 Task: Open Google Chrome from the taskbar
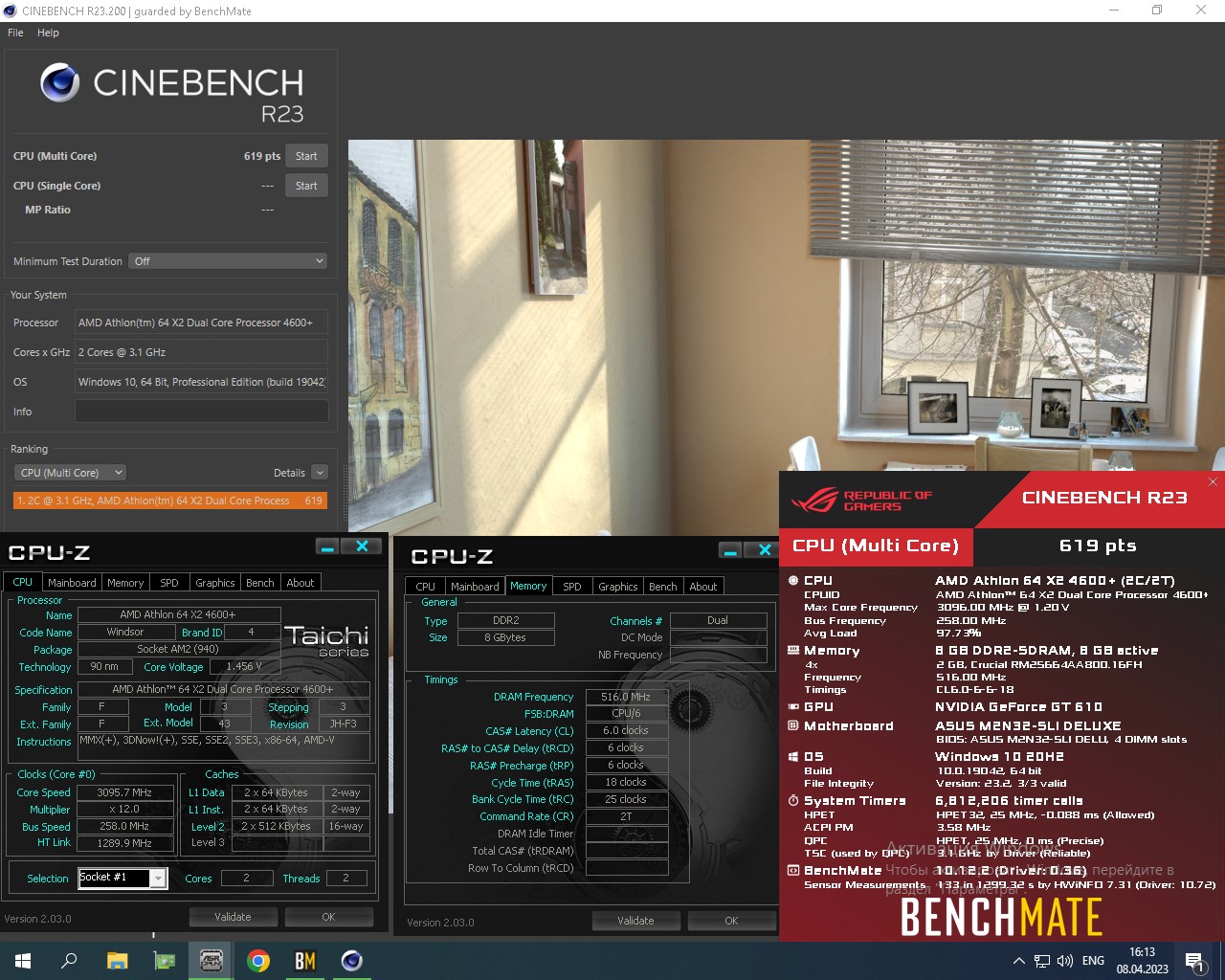click(x=257, y=961)
